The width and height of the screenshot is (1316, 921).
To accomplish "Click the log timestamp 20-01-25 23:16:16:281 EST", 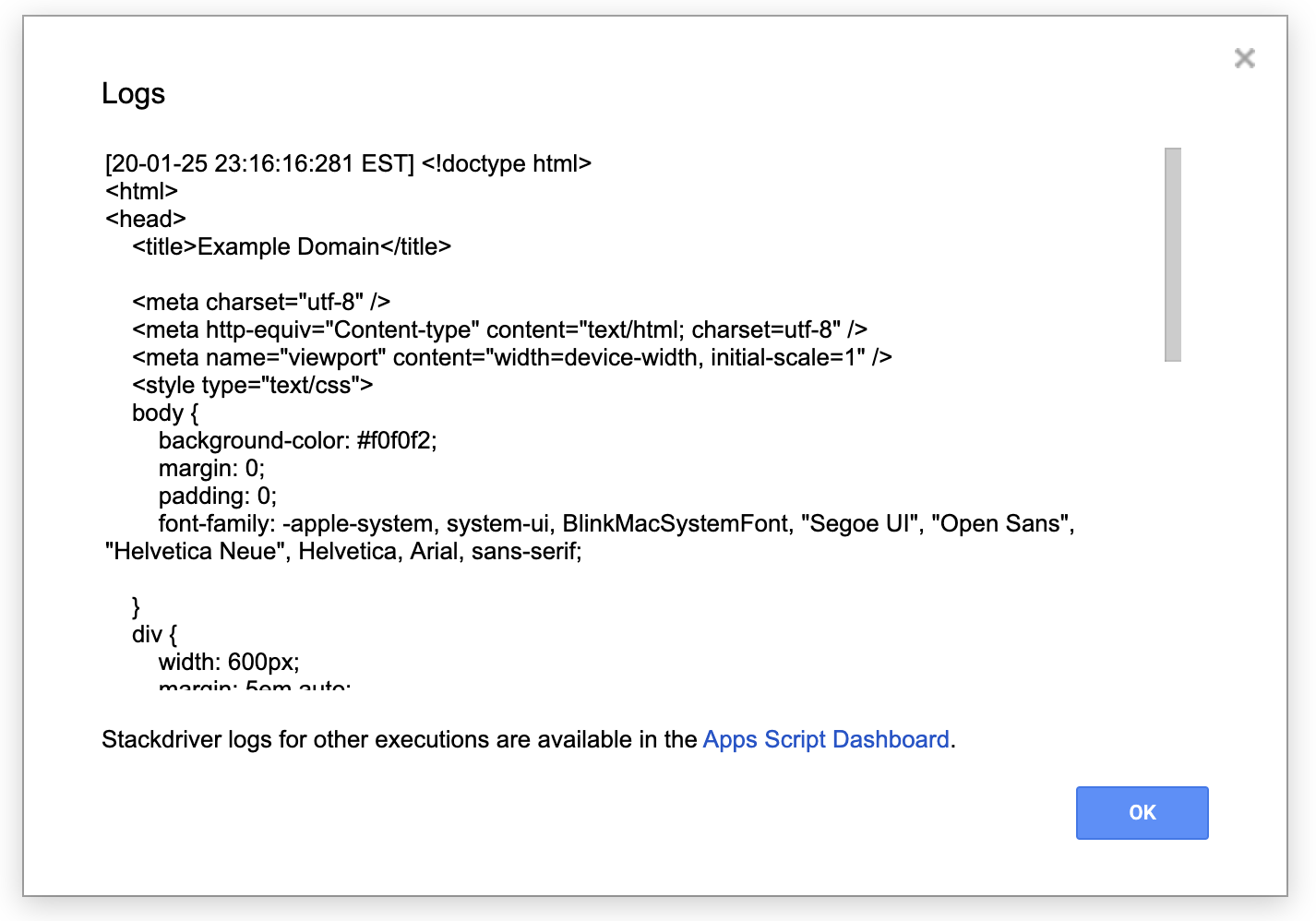I will [259, 163].
